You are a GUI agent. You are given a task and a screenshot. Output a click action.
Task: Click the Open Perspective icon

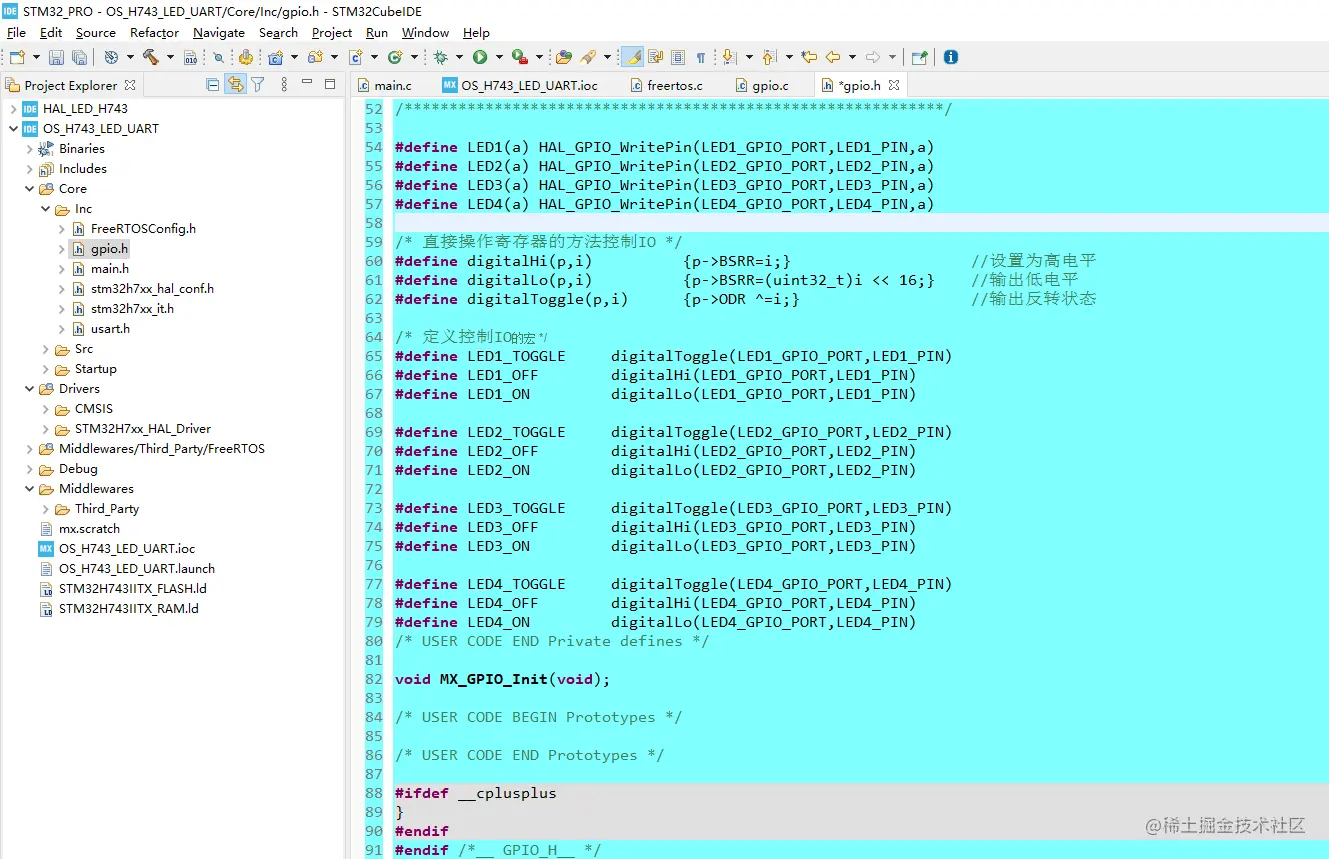point(920,57)
